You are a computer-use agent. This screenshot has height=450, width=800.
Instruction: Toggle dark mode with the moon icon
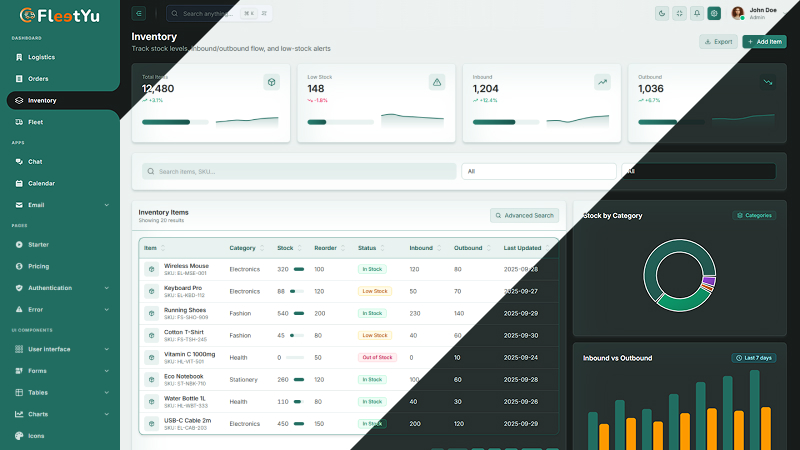tap(662, 13)
